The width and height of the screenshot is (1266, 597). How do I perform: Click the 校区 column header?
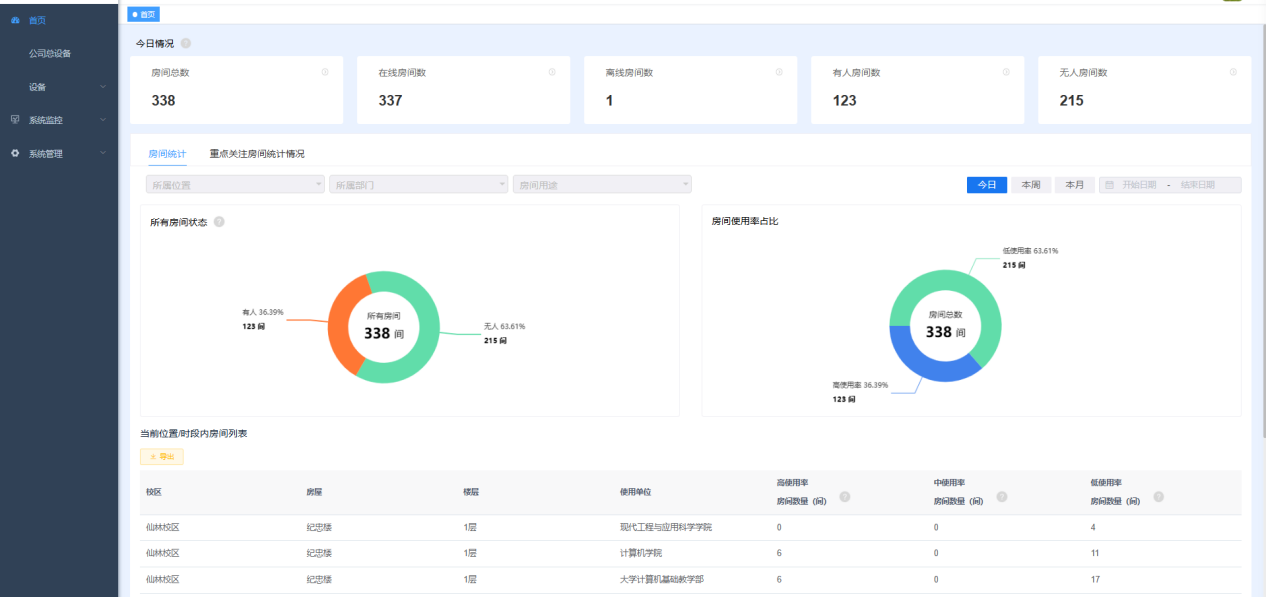[154, 492]
